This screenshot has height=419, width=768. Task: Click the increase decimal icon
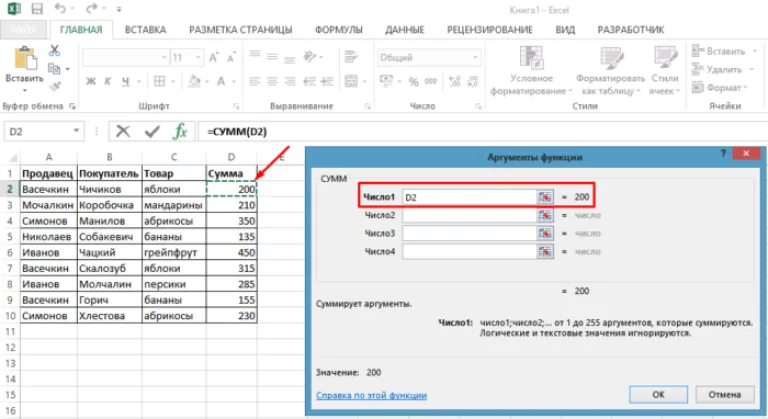coord(455,81)
